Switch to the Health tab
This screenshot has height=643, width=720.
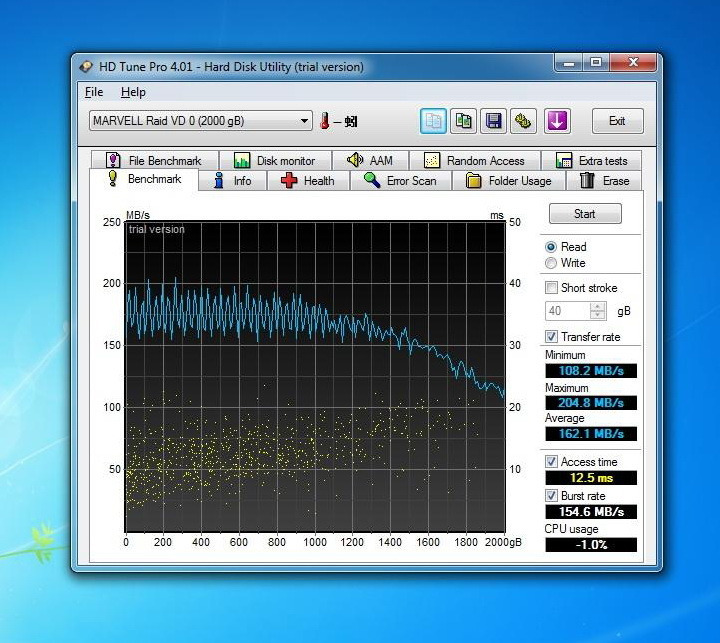308,180
